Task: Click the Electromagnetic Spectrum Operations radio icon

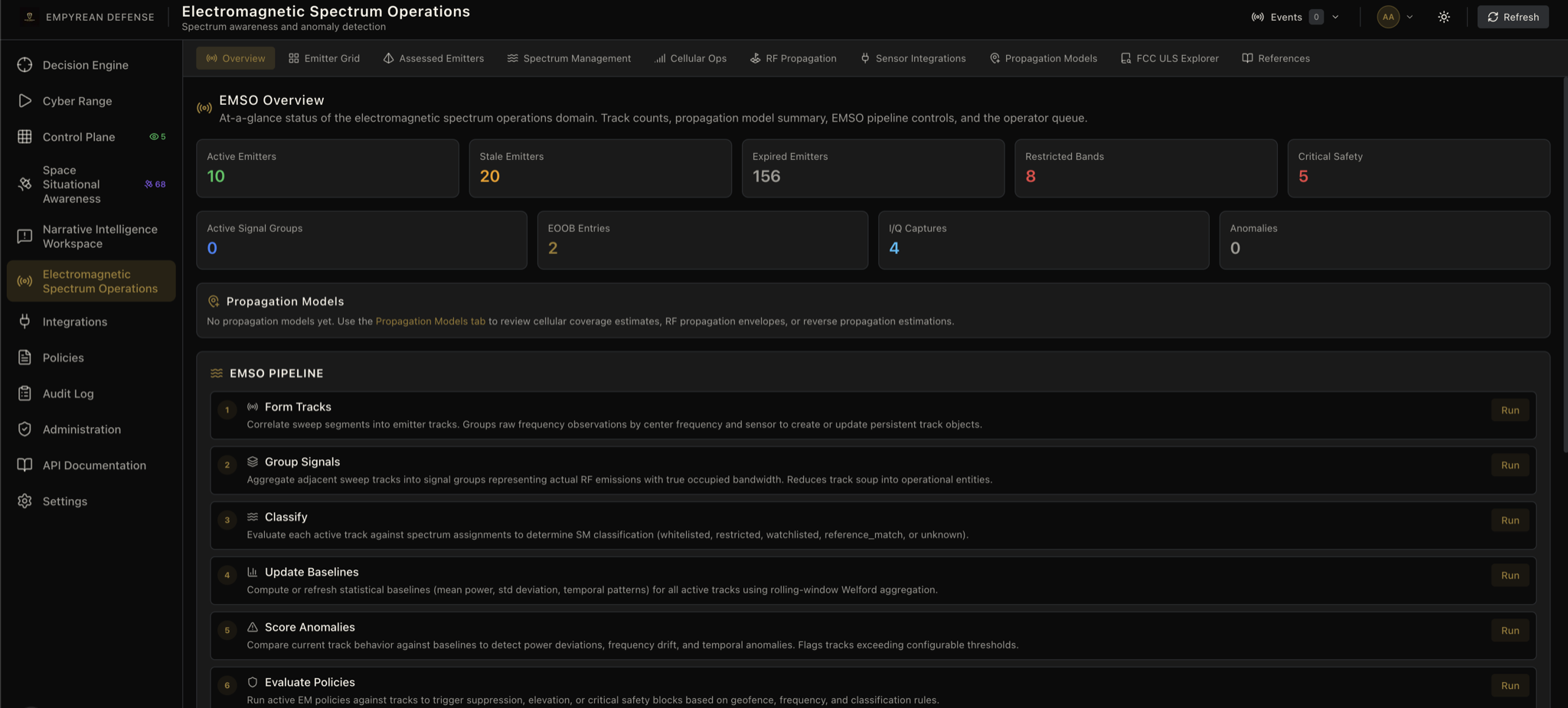Action: pos(24,282)
